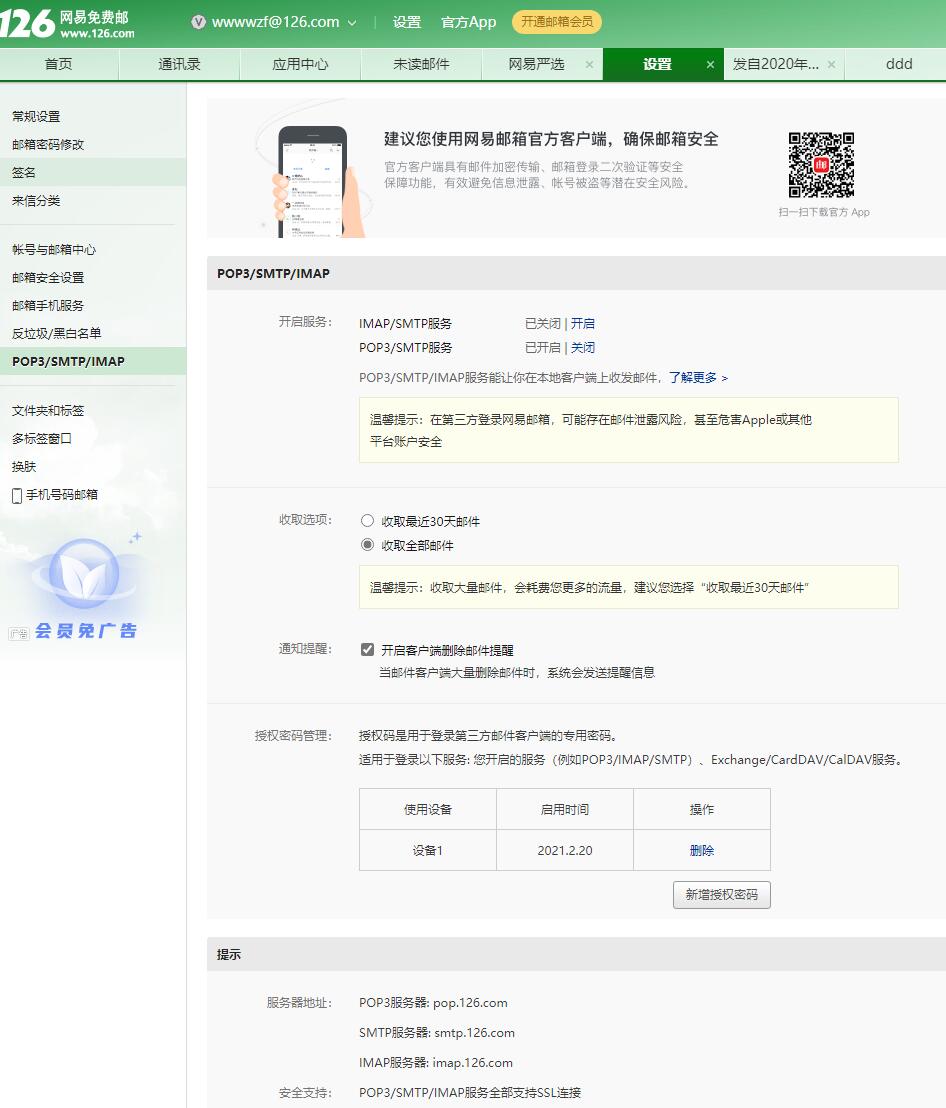Click the SMTP服务器: smtp.126.com text
The height and width of the screenshot is (1108, 946).
point(437,1032)
